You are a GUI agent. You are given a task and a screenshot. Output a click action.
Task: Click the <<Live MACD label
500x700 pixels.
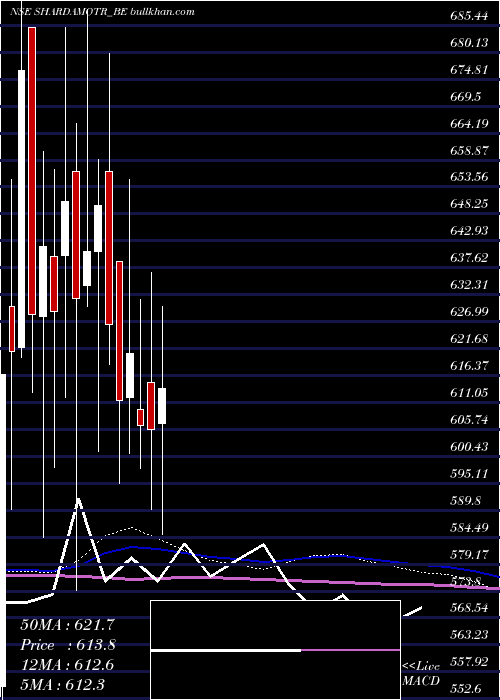(x=421, y=673)
